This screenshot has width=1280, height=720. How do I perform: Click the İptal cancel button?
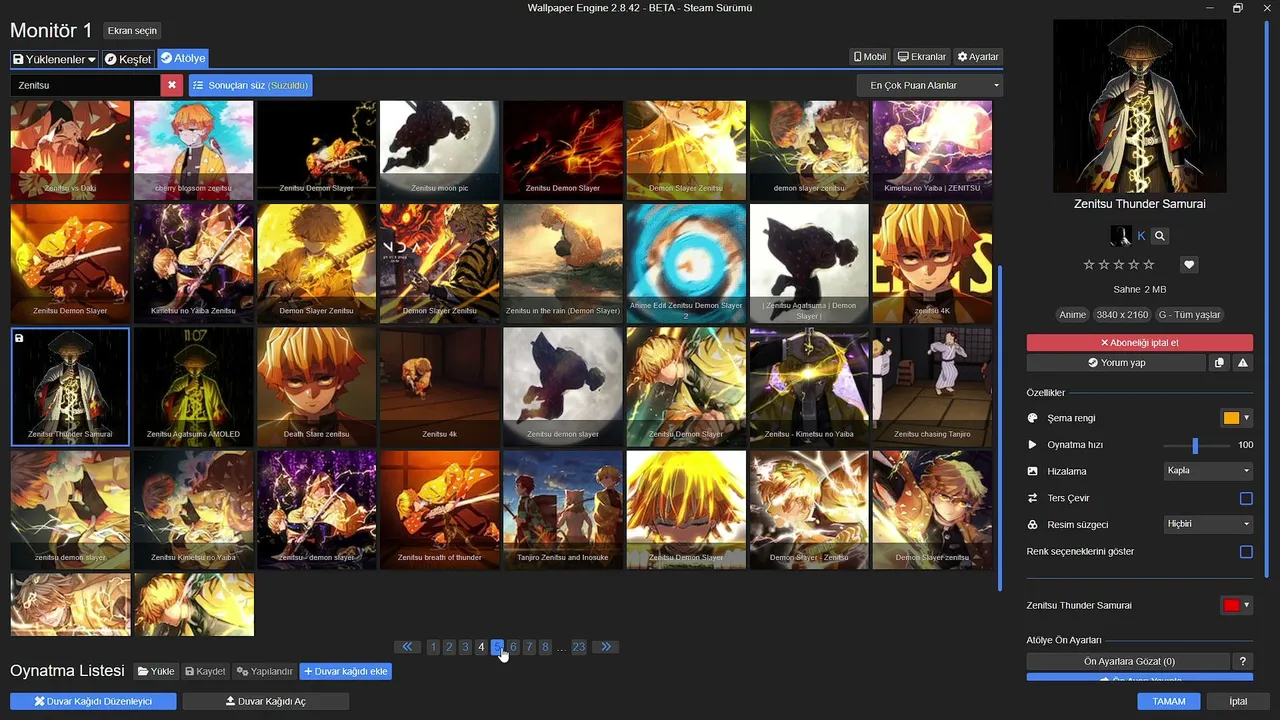click(1238, 701)
